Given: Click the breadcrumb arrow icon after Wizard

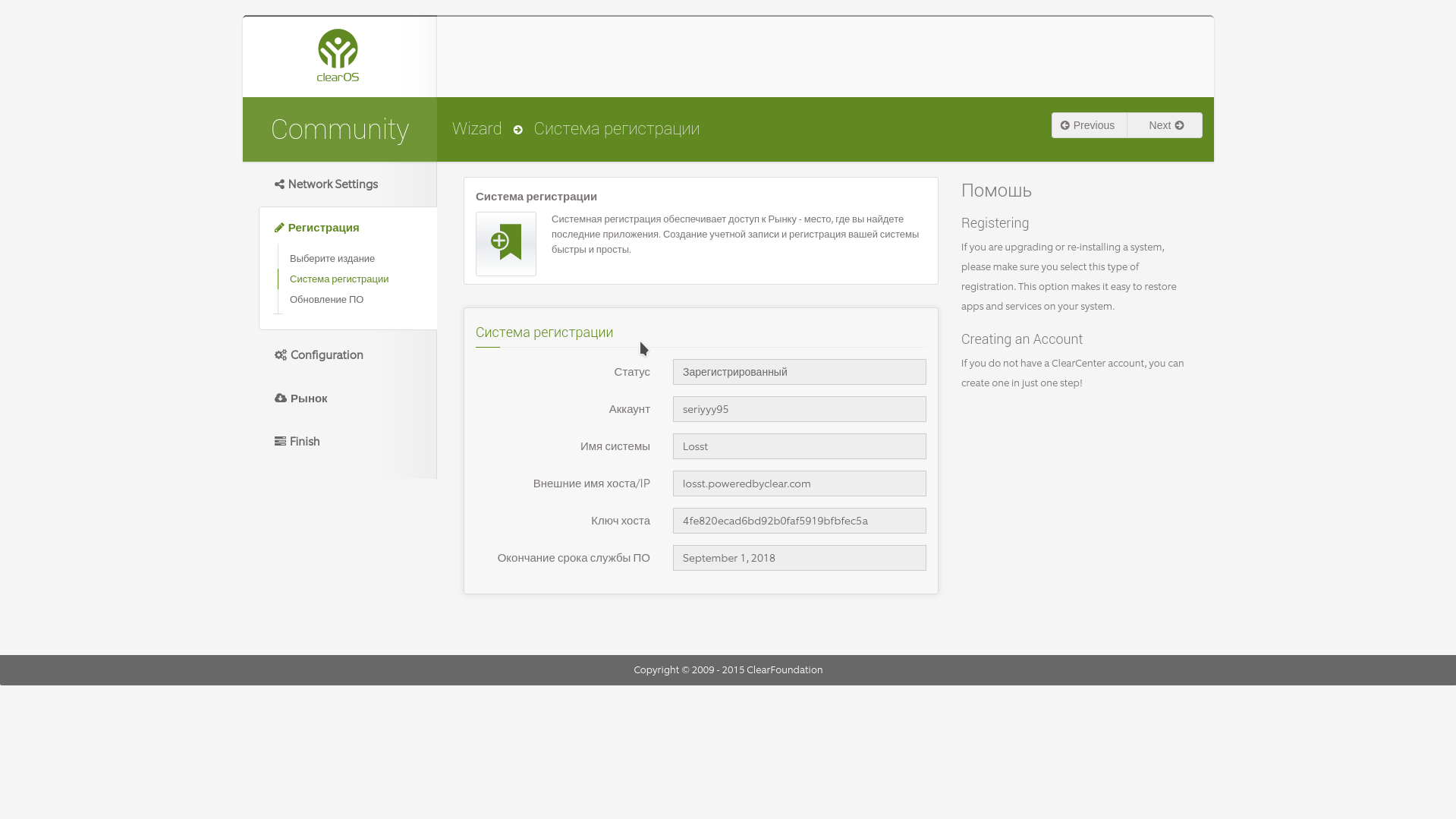Looking at the screenshot, I should pos(518,130).
